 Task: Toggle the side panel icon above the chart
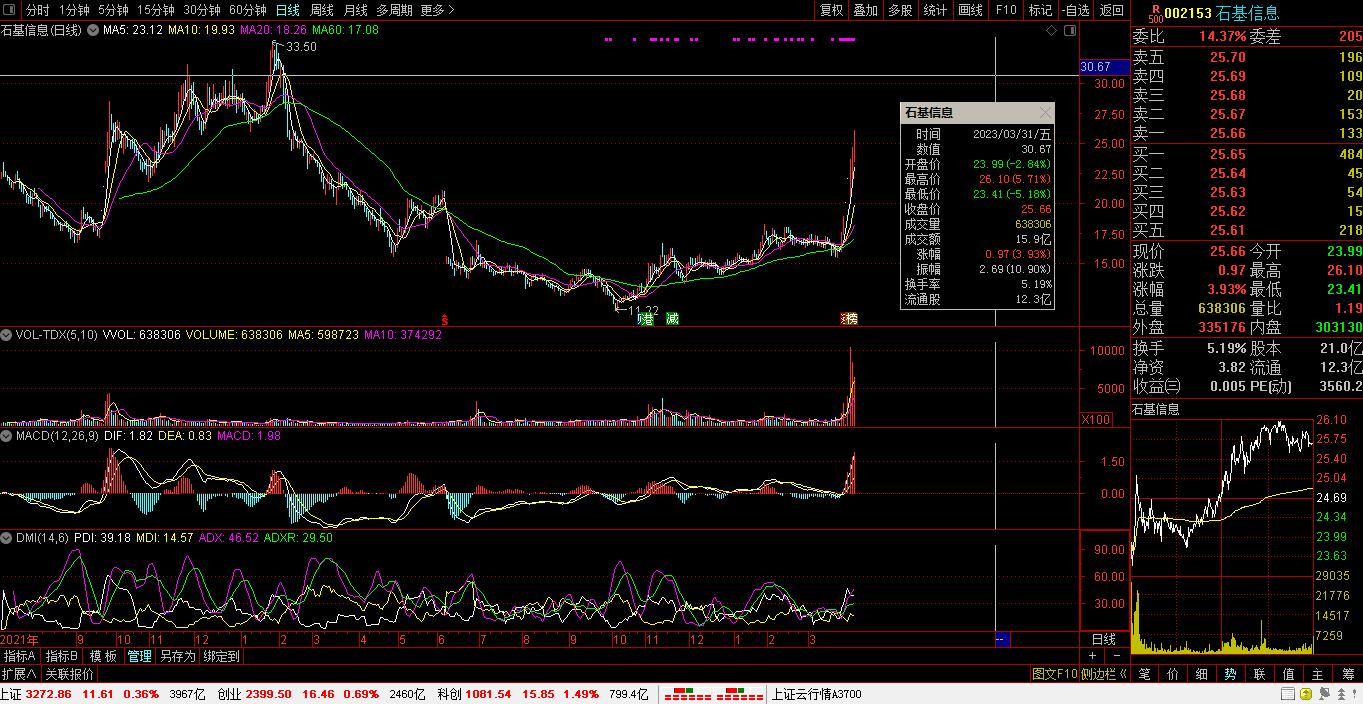[x=1068, y=31]
